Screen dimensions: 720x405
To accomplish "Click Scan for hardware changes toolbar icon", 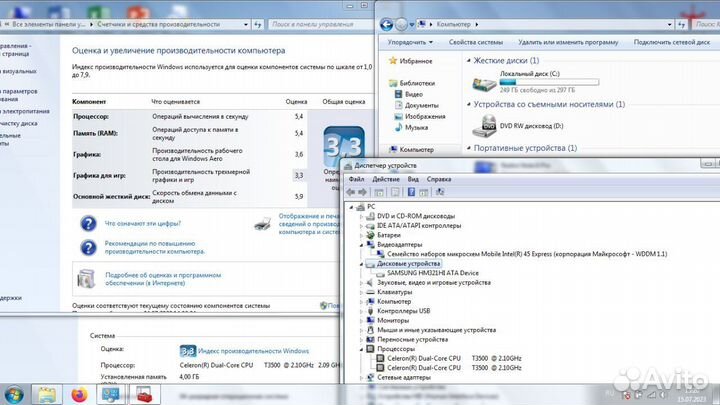I will coord(440,192).
